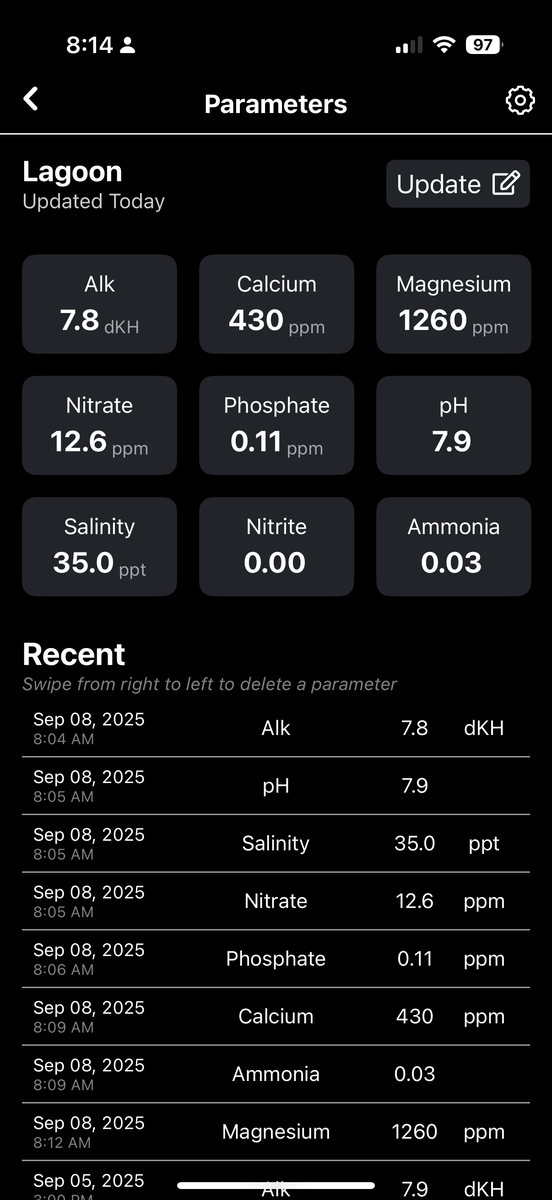Tap the recent Salinity 35.0 ppt row

[276, 844]
